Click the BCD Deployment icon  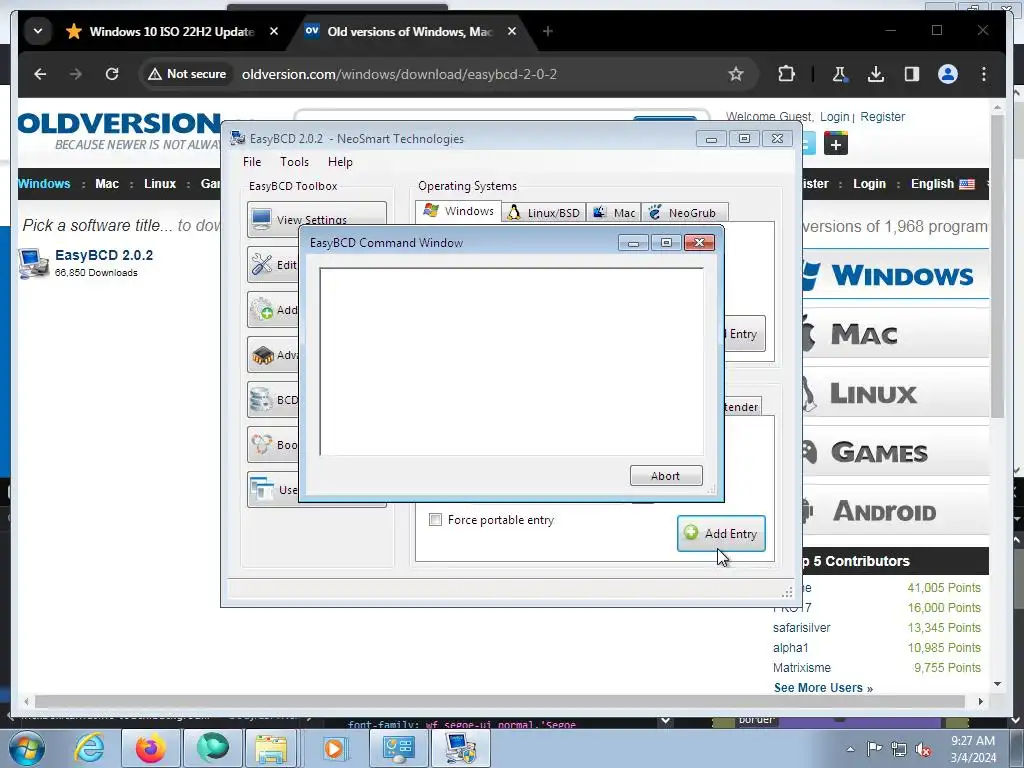[262, 445]
